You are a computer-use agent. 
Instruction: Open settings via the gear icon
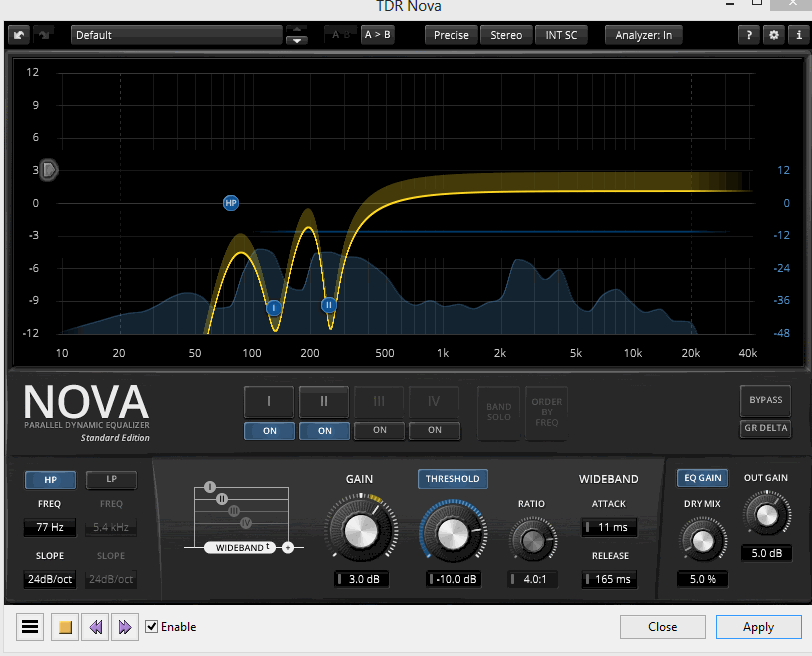click(x=773, y=35)
